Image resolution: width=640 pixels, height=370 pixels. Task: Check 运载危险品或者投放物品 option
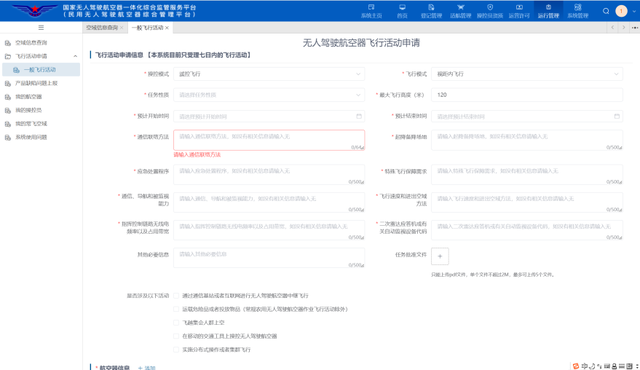pos(176,309)
